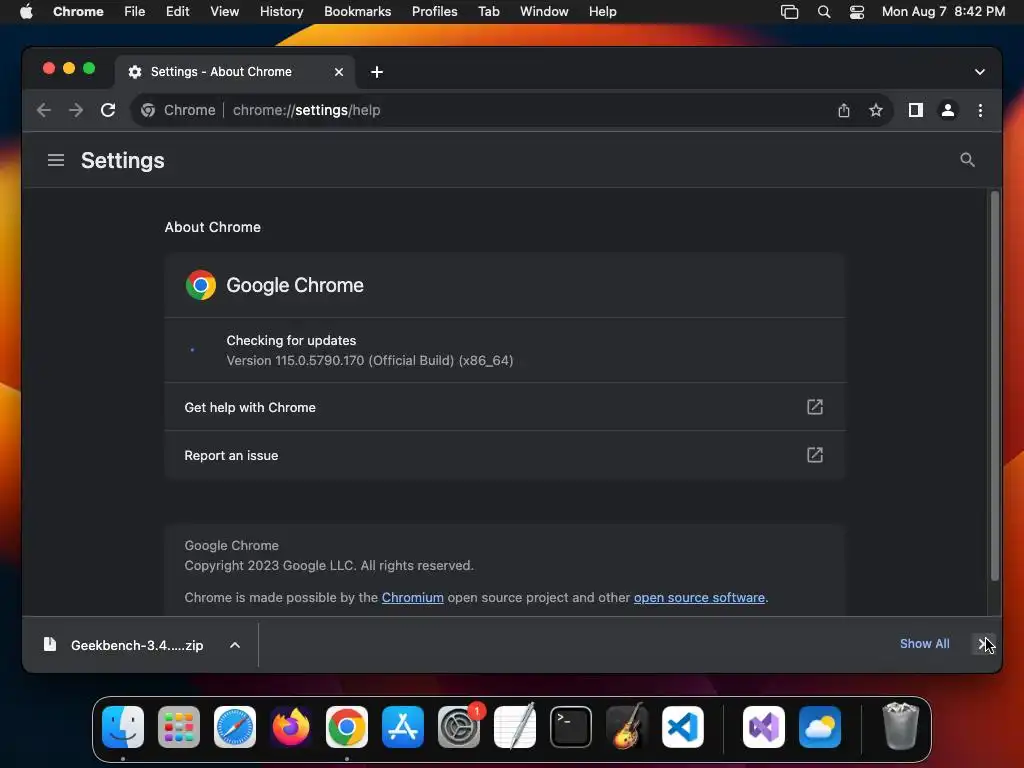
Task: Launch Safari from the Dock
Action: point(235,727)
